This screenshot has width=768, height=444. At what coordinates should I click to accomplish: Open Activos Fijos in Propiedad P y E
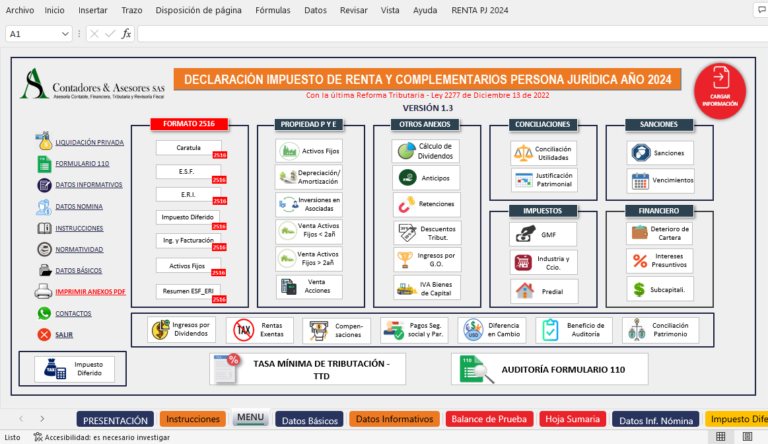pyautogui.click(x=309, y=151)
